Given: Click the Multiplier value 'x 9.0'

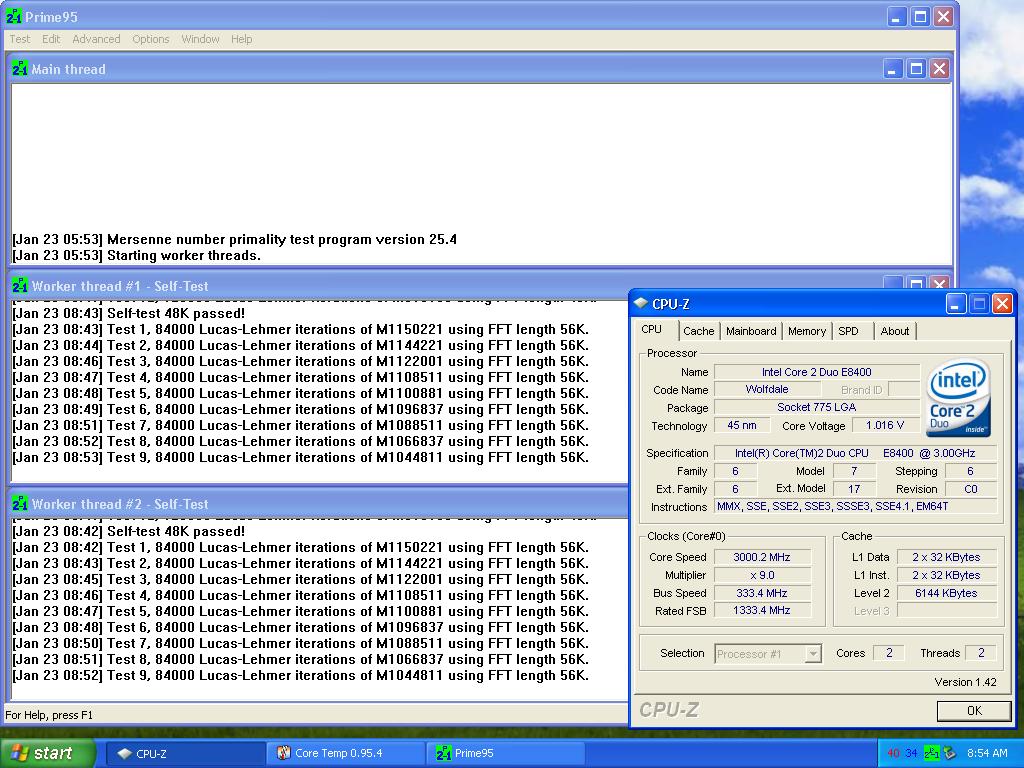Looking at the screenshot, I should tap(761, 575).
